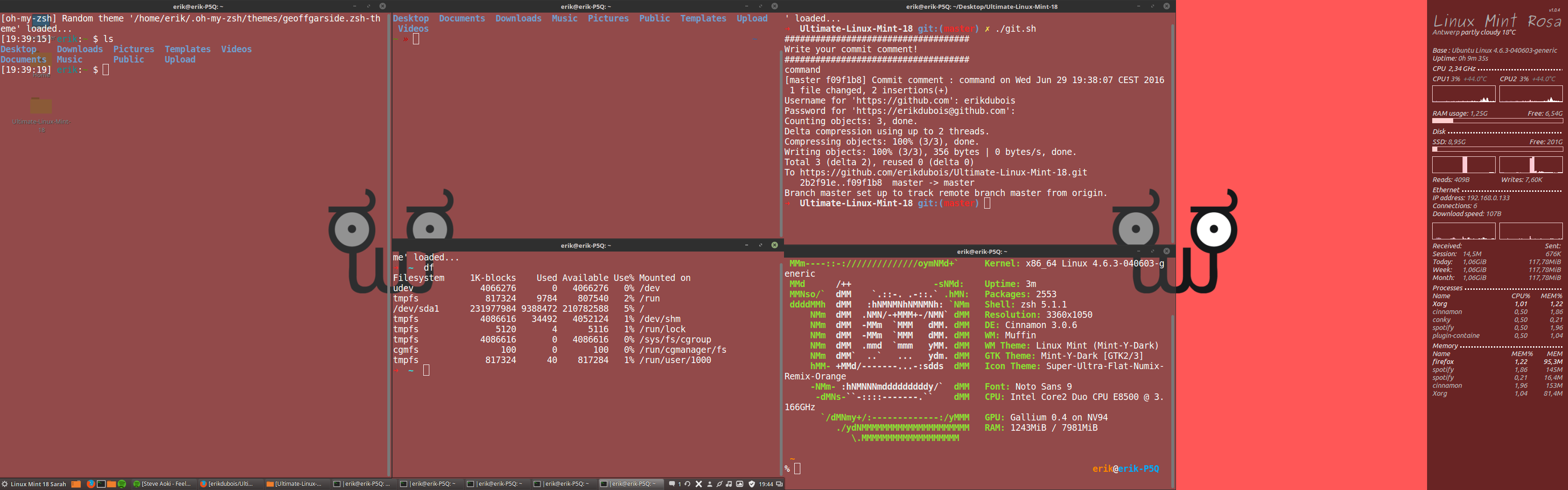Open the Files launcher in the panel
The image size is (1568, 490).
pos(112,484)
